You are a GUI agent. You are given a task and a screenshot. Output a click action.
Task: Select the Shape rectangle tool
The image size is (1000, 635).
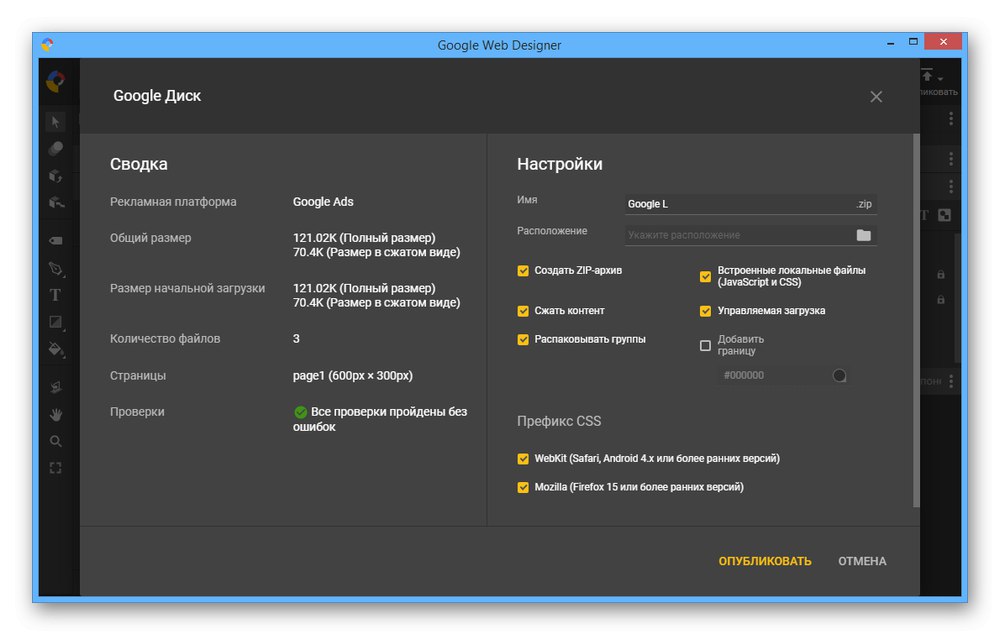(56, 322)
